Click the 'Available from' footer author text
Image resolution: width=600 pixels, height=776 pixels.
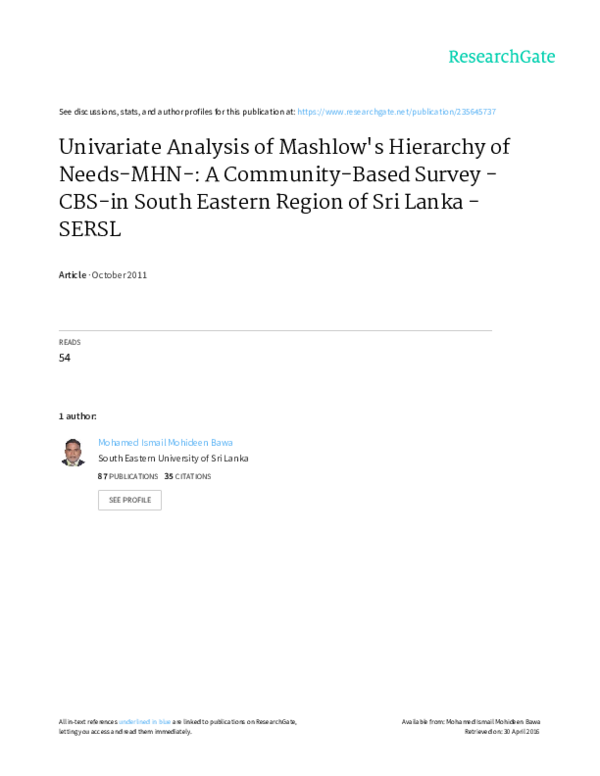[x=471, y=722]
